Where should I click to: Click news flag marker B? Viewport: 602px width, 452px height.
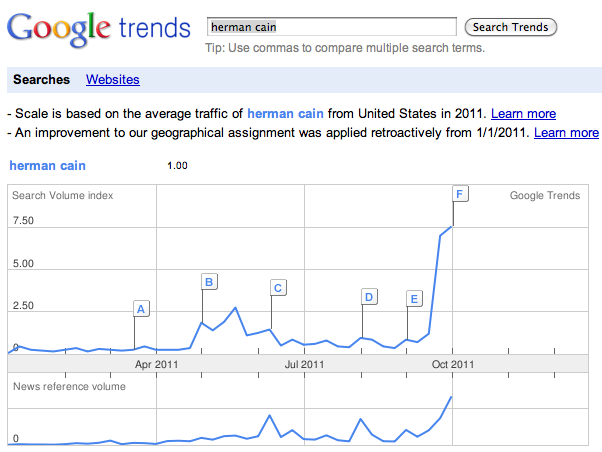tap(209, 282)
